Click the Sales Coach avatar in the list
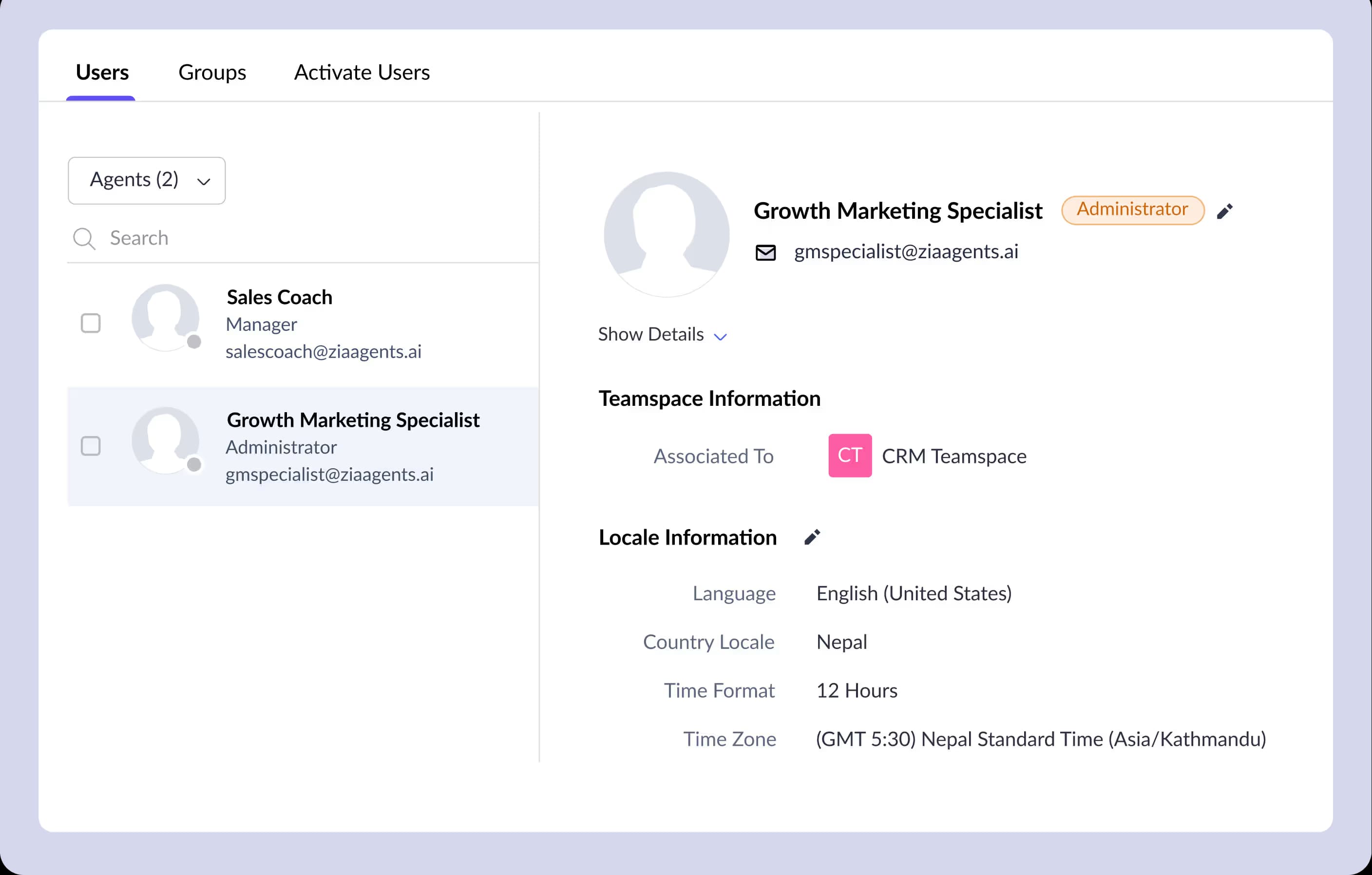The width and height of the screenshot is (1372, 875). coord(165,317)
